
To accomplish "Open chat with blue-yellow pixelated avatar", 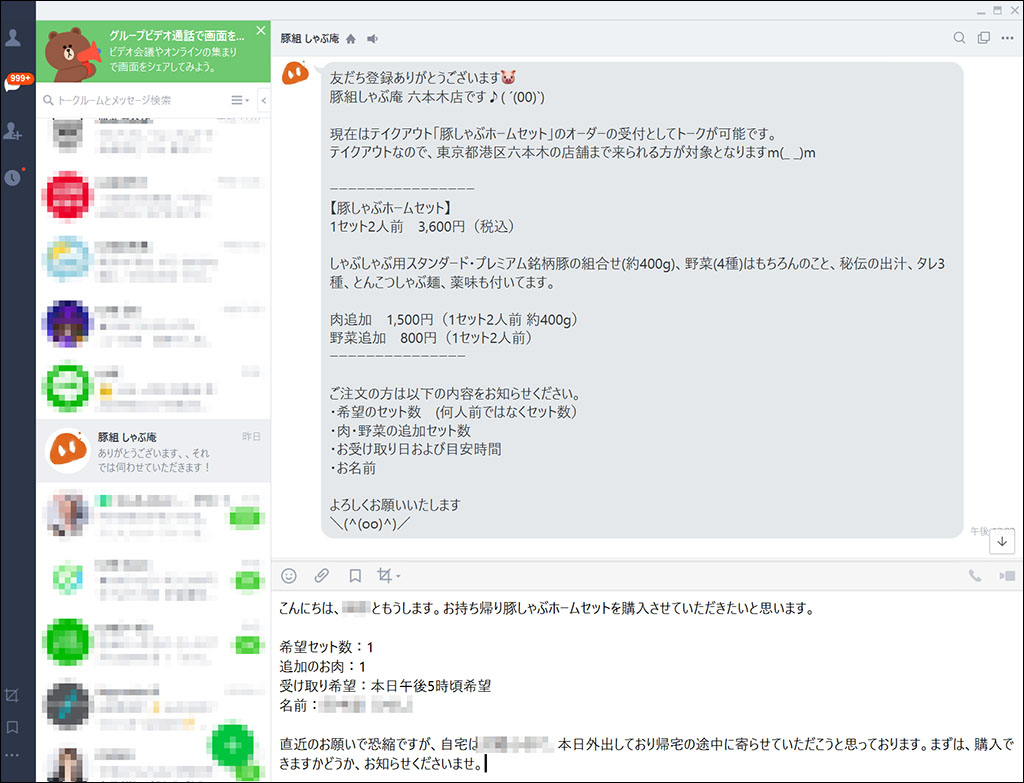I will 153,259.
